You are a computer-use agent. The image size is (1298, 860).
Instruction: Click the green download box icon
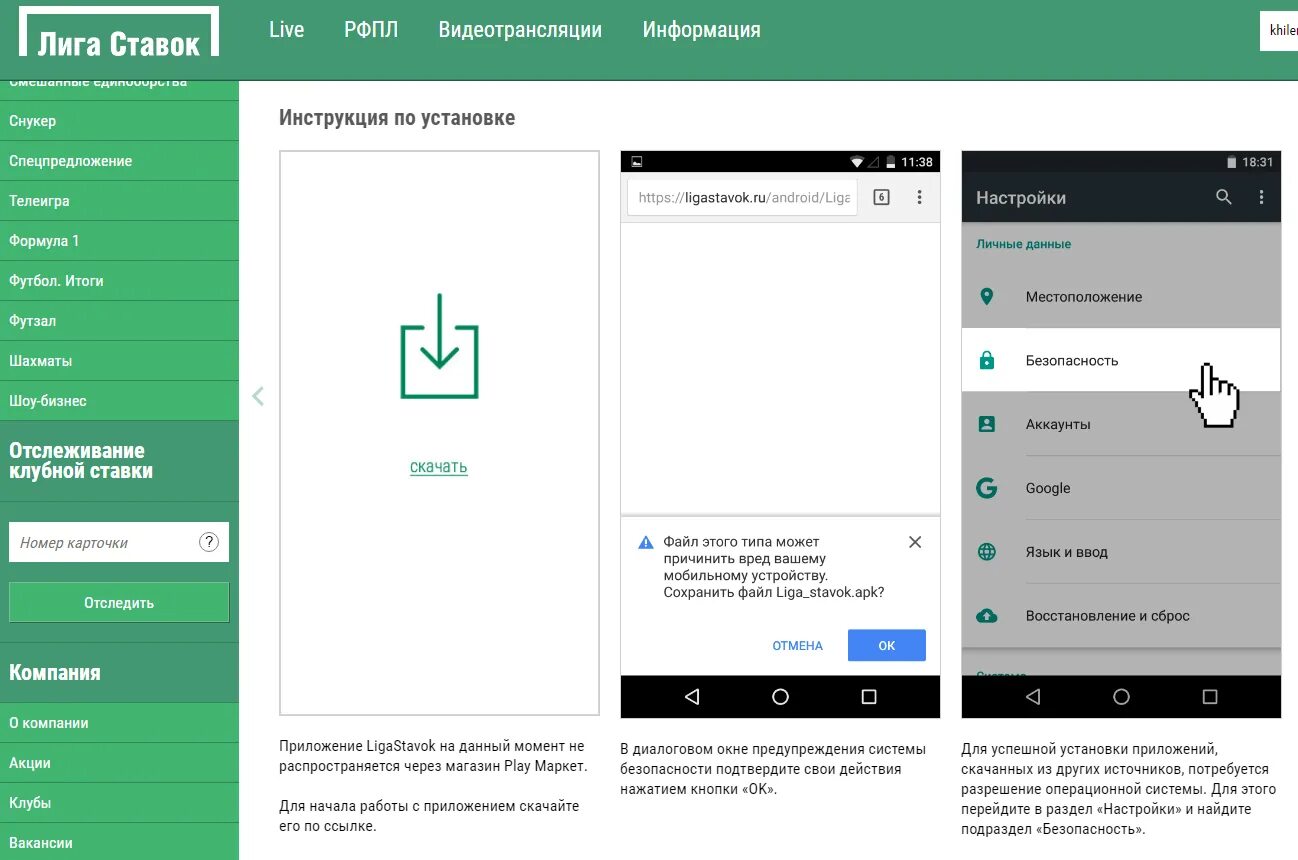pos(439,346)
